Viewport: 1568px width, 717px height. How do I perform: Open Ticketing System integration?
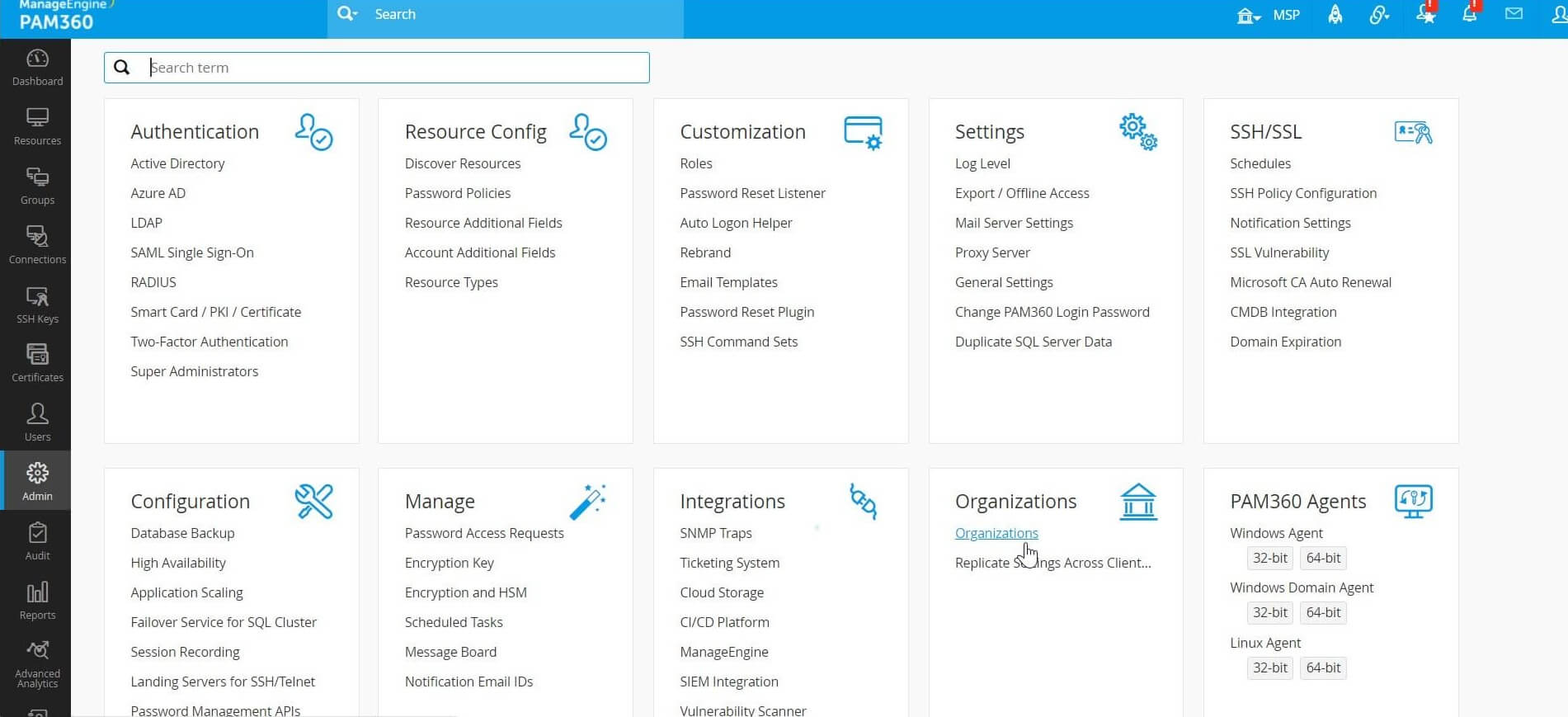pyautogui.click(x=729, y=563)
